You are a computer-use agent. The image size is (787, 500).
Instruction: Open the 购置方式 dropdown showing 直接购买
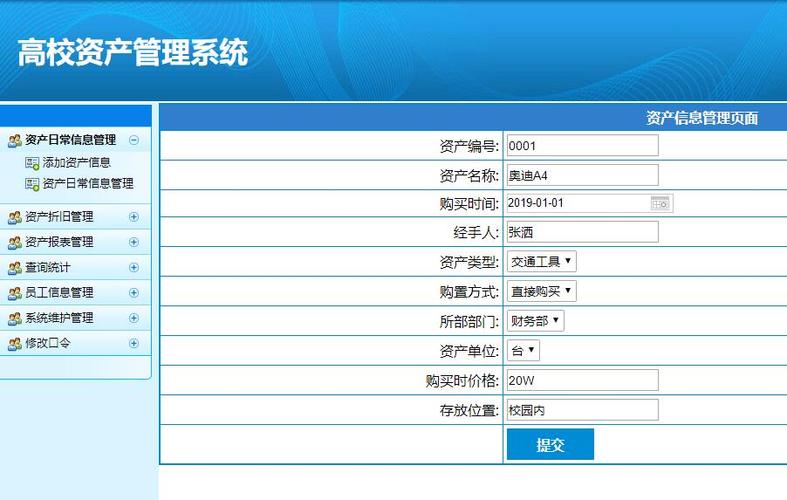[542, 291]
